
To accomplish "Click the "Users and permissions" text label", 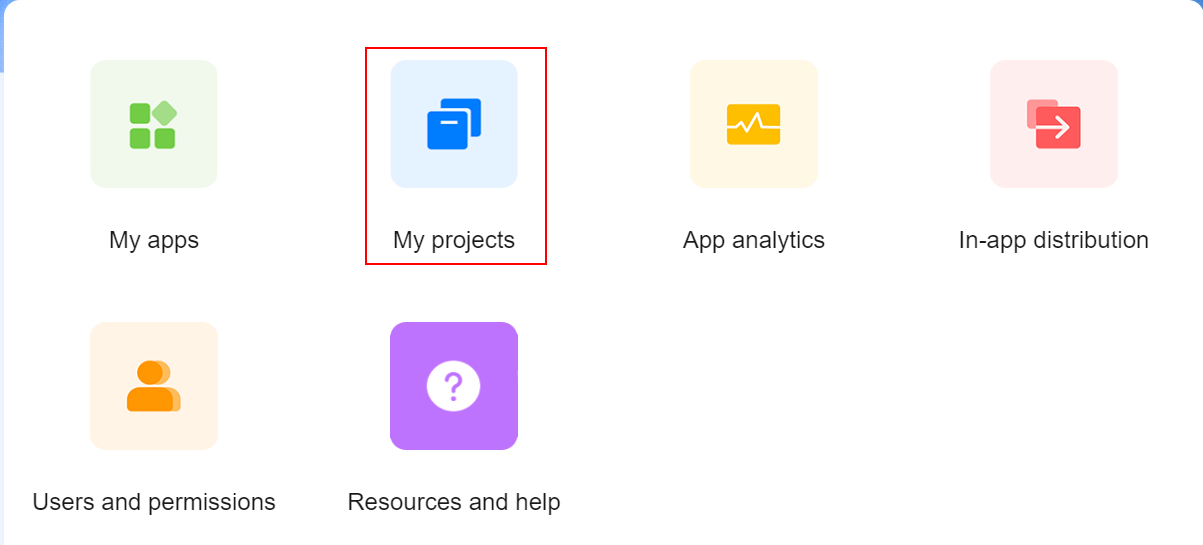I will [154, 502].
